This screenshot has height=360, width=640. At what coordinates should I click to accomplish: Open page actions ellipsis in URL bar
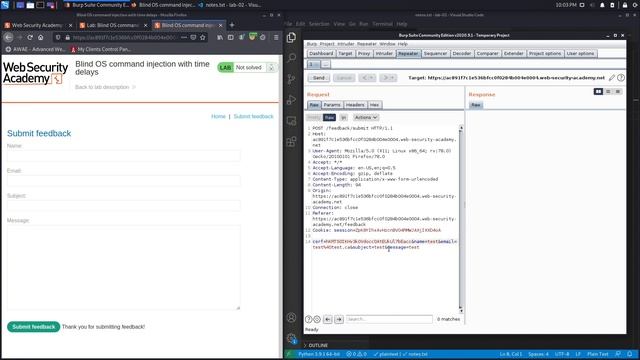[184, 37]
